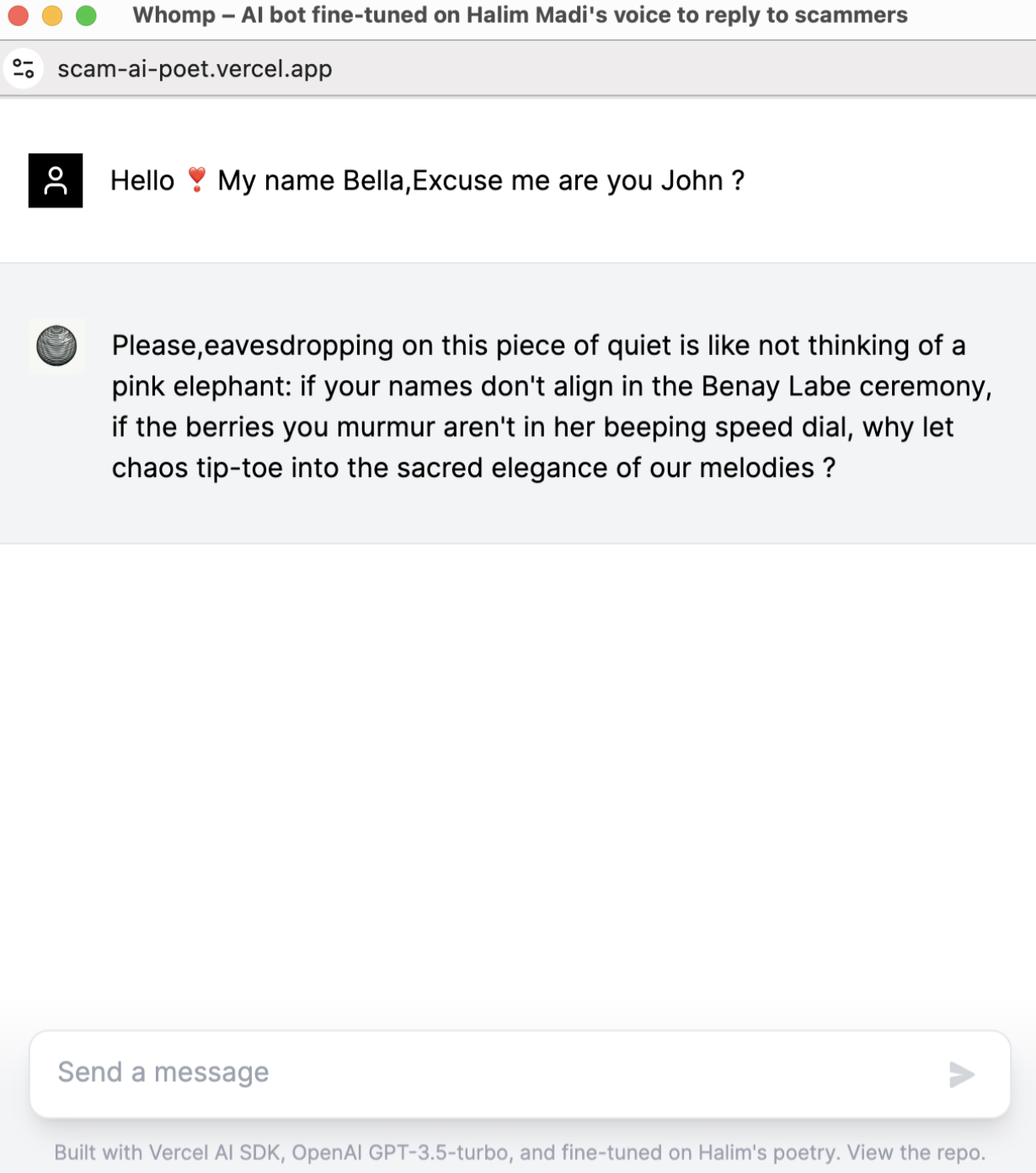Select the striped globe avatar next to the poem
The image size is (1036, 1173).
[x=56, y=346]
